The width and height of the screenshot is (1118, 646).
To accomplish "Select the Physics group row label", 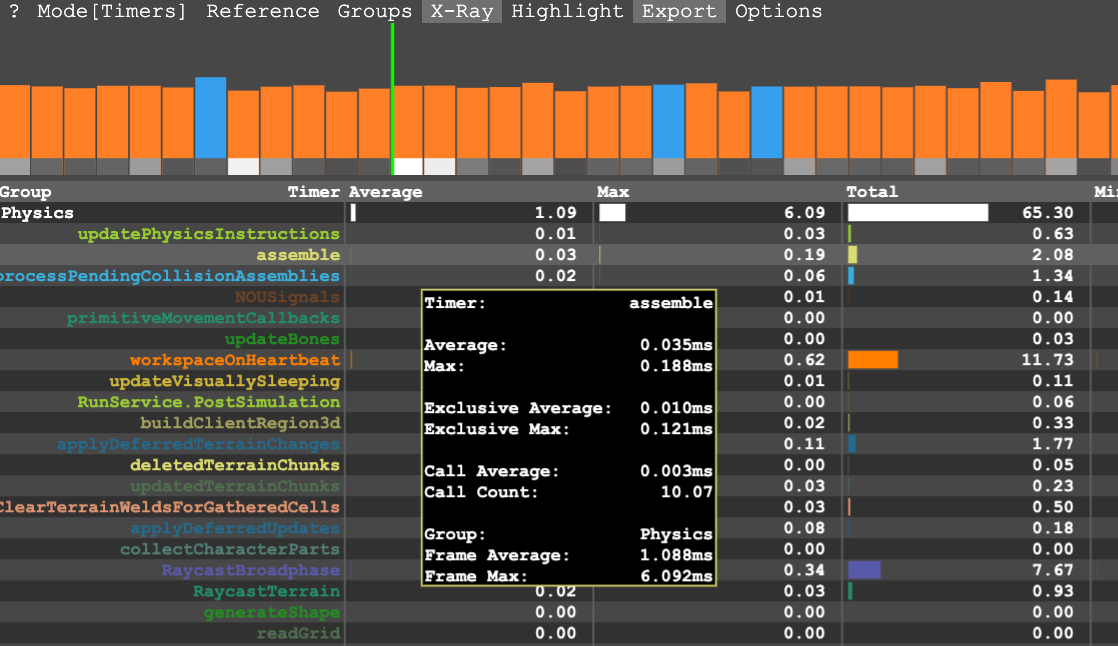I will (x=37, y=213).
